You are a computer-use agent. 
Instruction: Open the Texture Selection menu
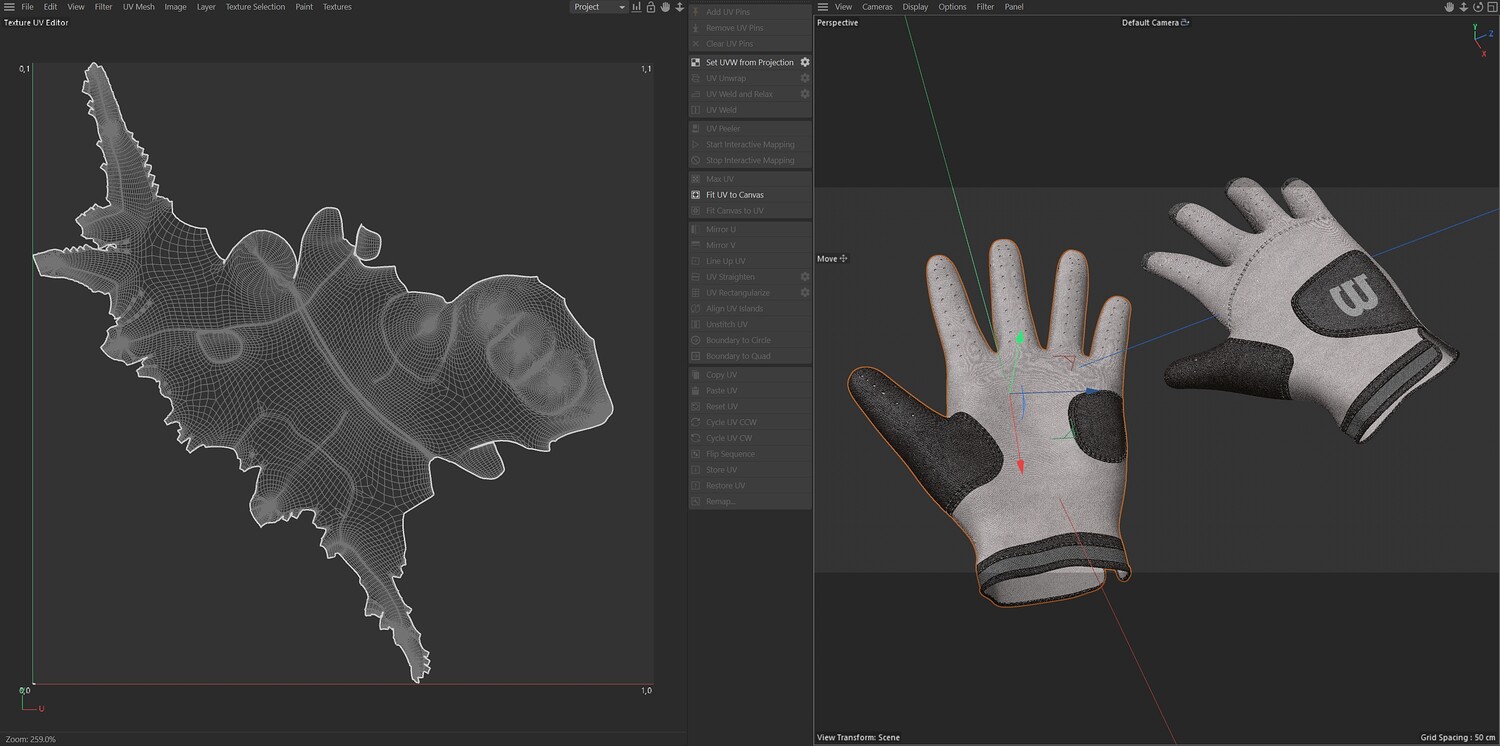(x=255, y=7)
